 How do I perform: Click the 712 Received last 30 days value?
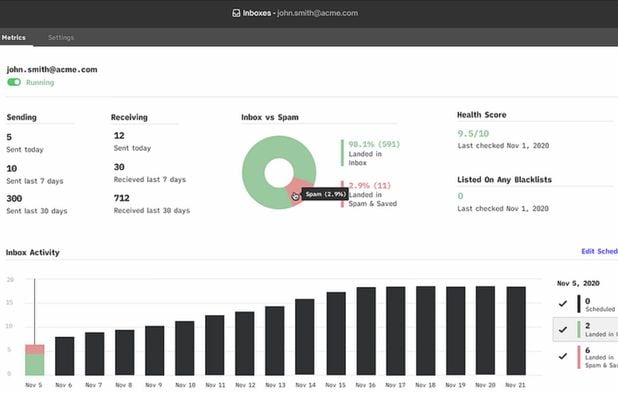pos(122,198)
